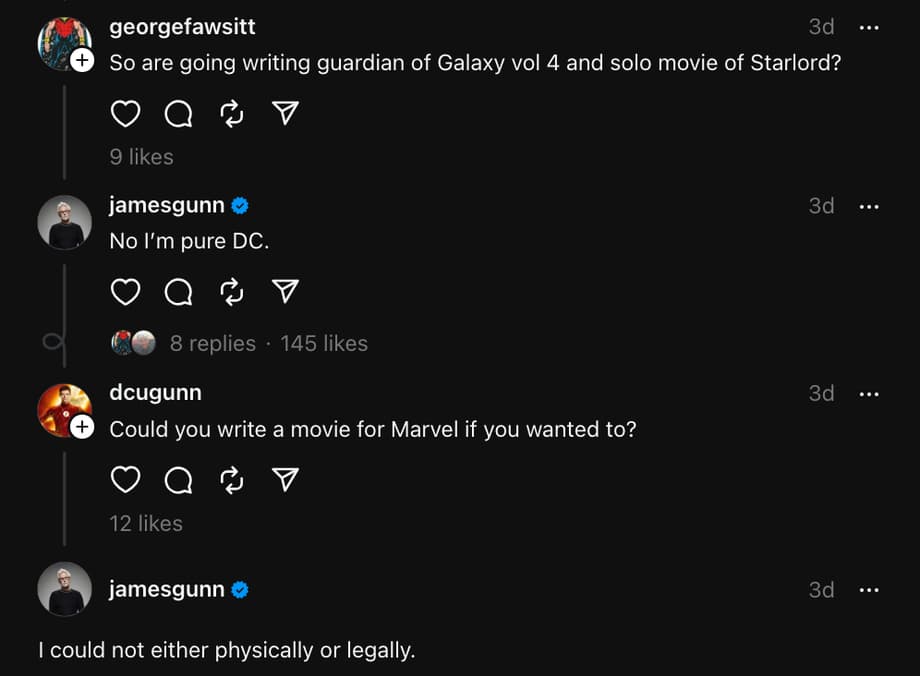
Task: Select the username dcugunn above their question
Action: pos(155,392)
